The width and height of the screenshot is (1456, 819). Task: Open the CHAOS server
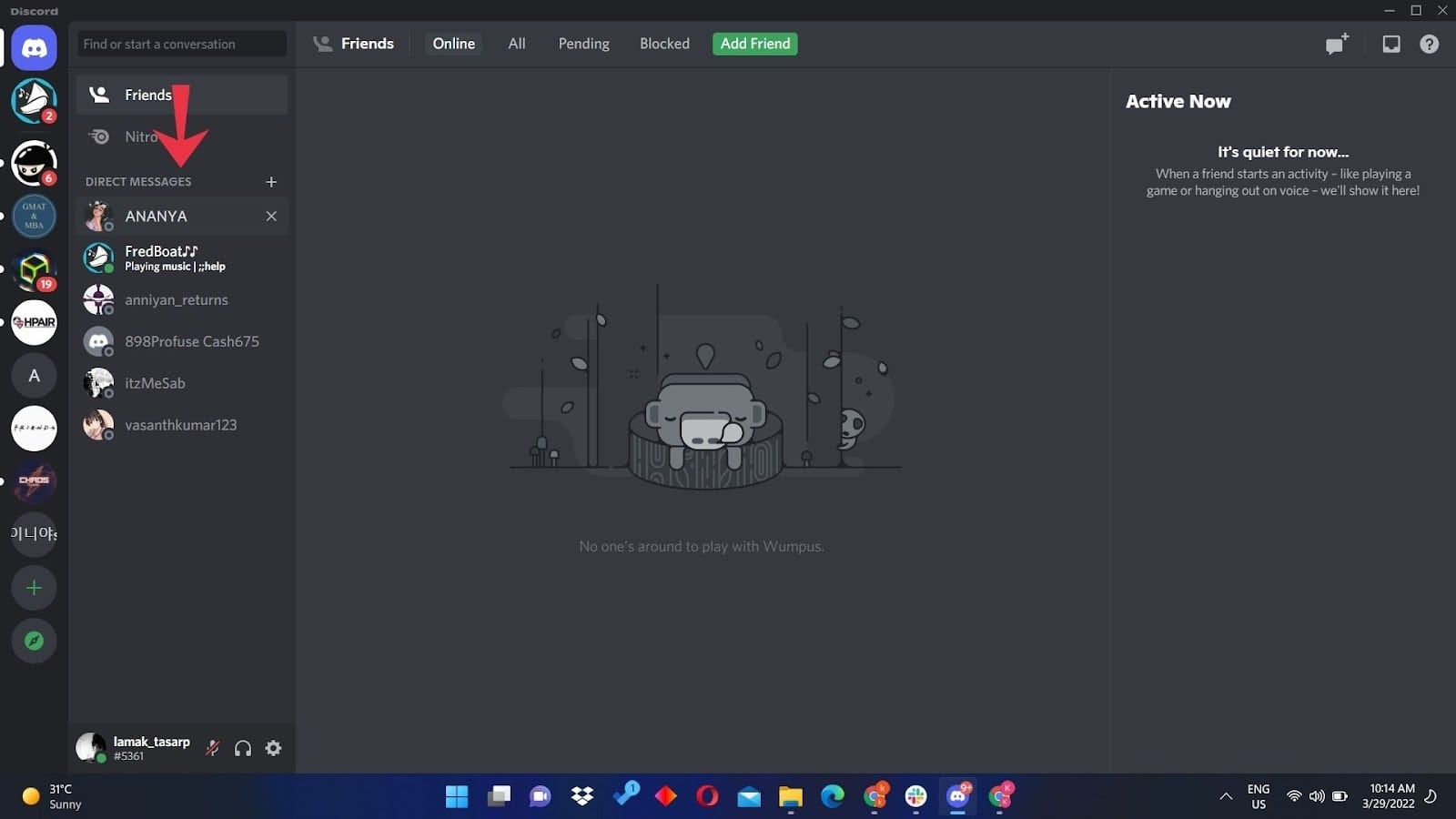tap(34, 480)
